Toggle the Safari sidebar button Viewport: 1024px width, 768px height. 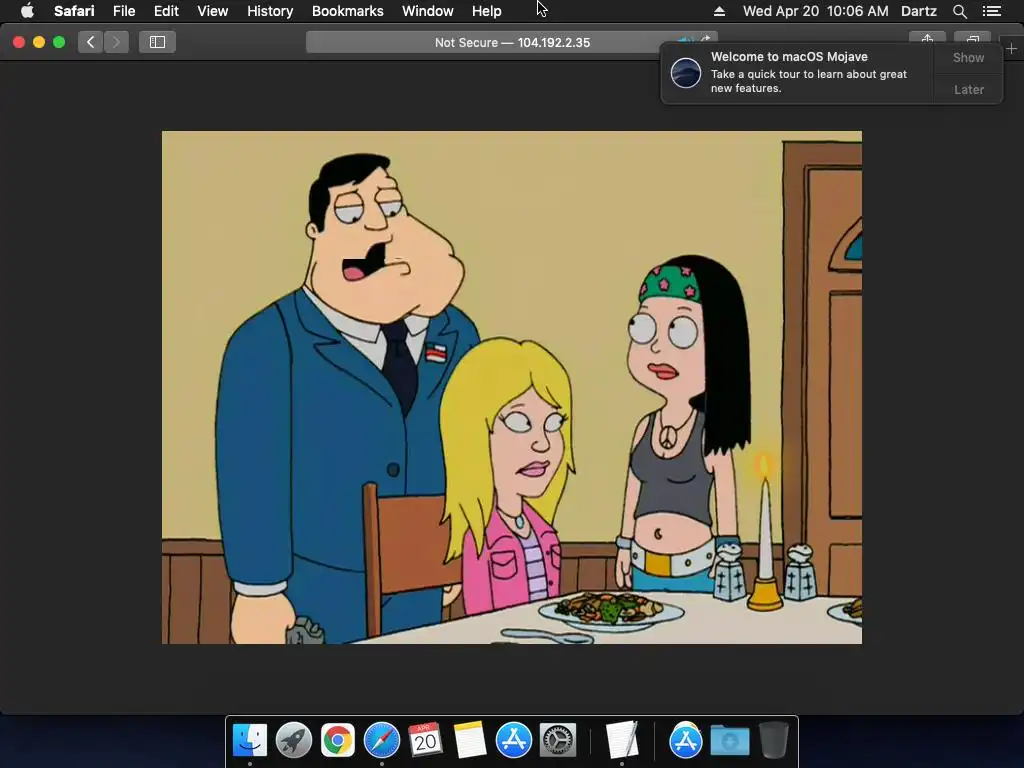(157, 42)
